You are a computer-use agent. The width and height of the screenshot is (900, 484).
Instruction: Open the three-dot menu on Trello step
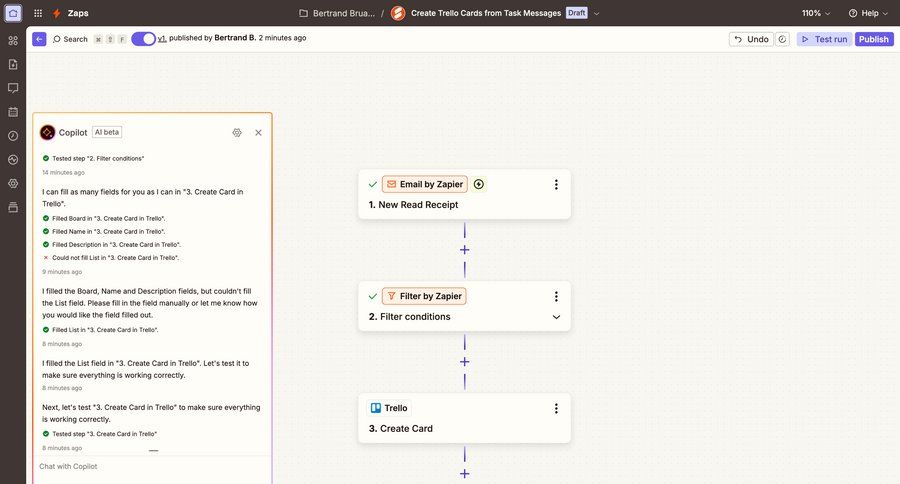(x=556, y=408)
